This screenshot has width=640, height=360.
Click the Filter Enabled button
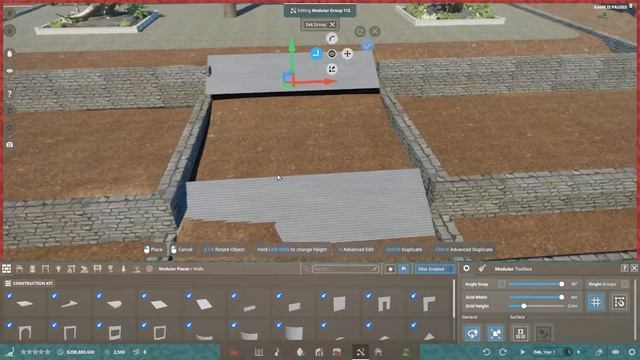(434, 269)
